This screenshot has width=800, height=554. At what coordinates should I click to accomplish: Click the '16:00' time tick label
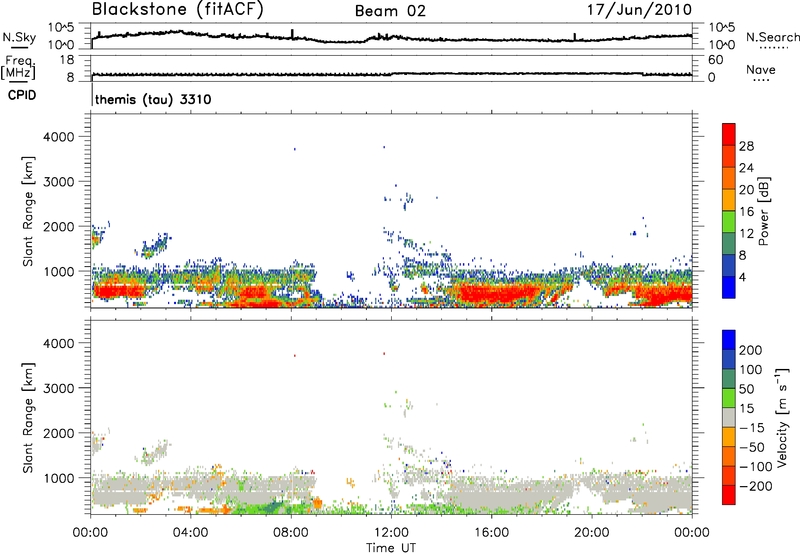click(491, 533)
